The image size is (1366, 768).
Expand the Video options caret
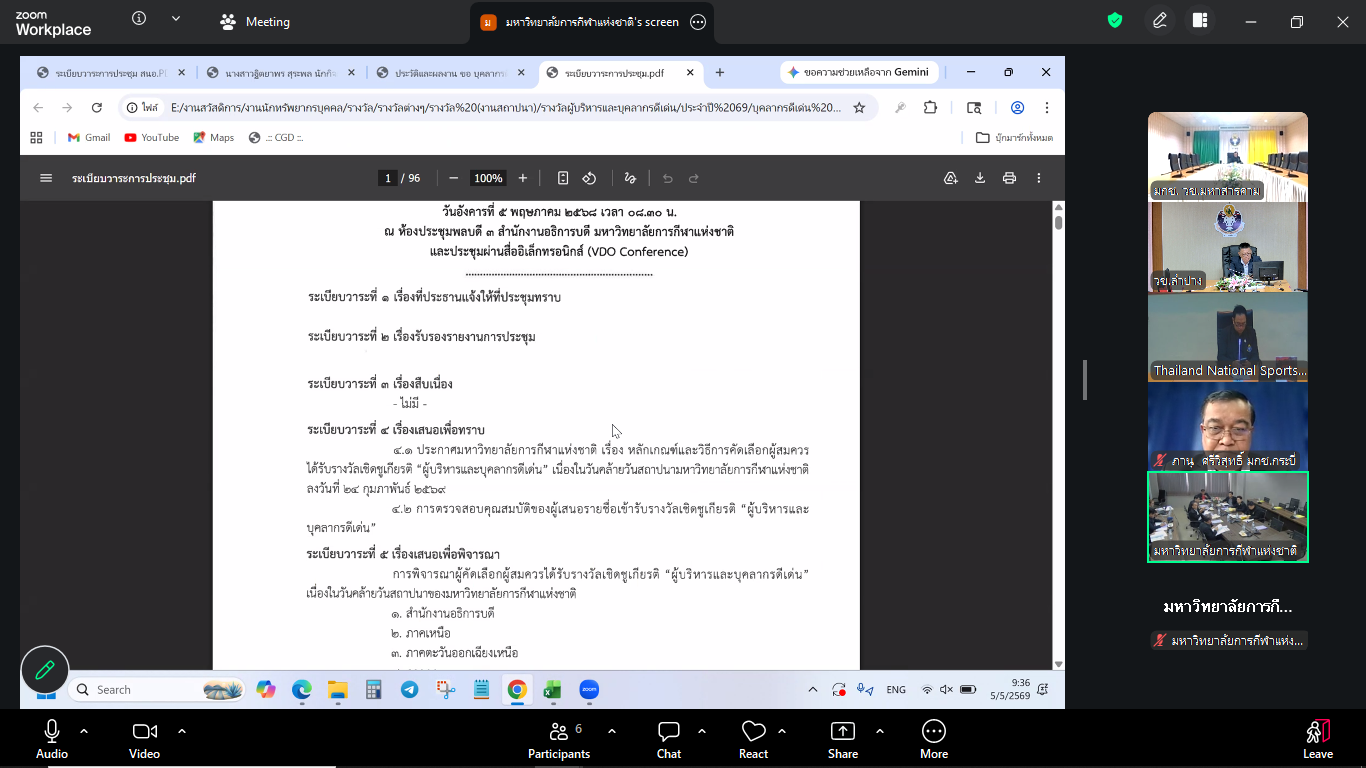click(x=182, y=731)
